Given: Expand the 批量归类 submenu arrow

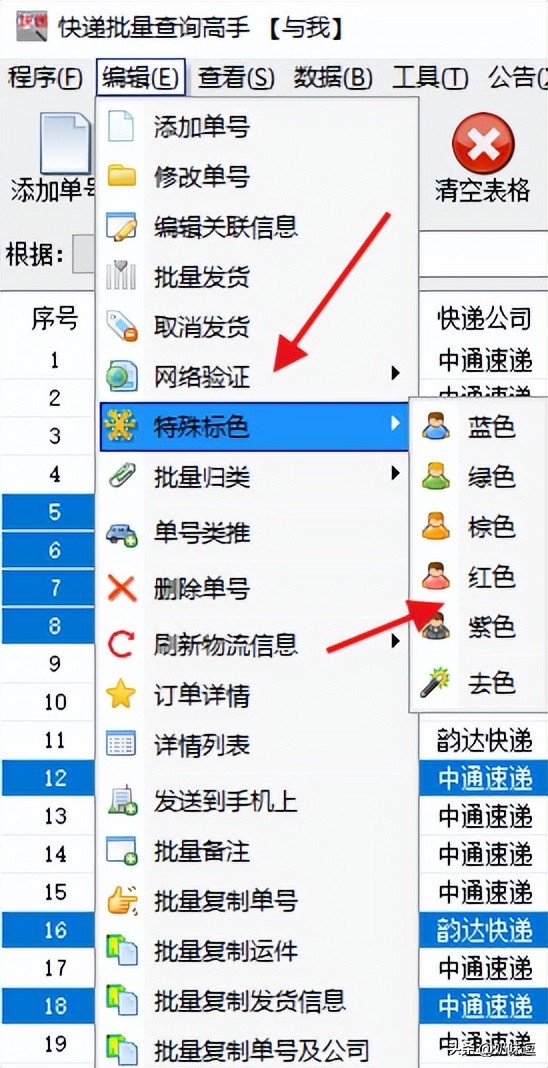Looking at the screenshot, I should (395, 473).
